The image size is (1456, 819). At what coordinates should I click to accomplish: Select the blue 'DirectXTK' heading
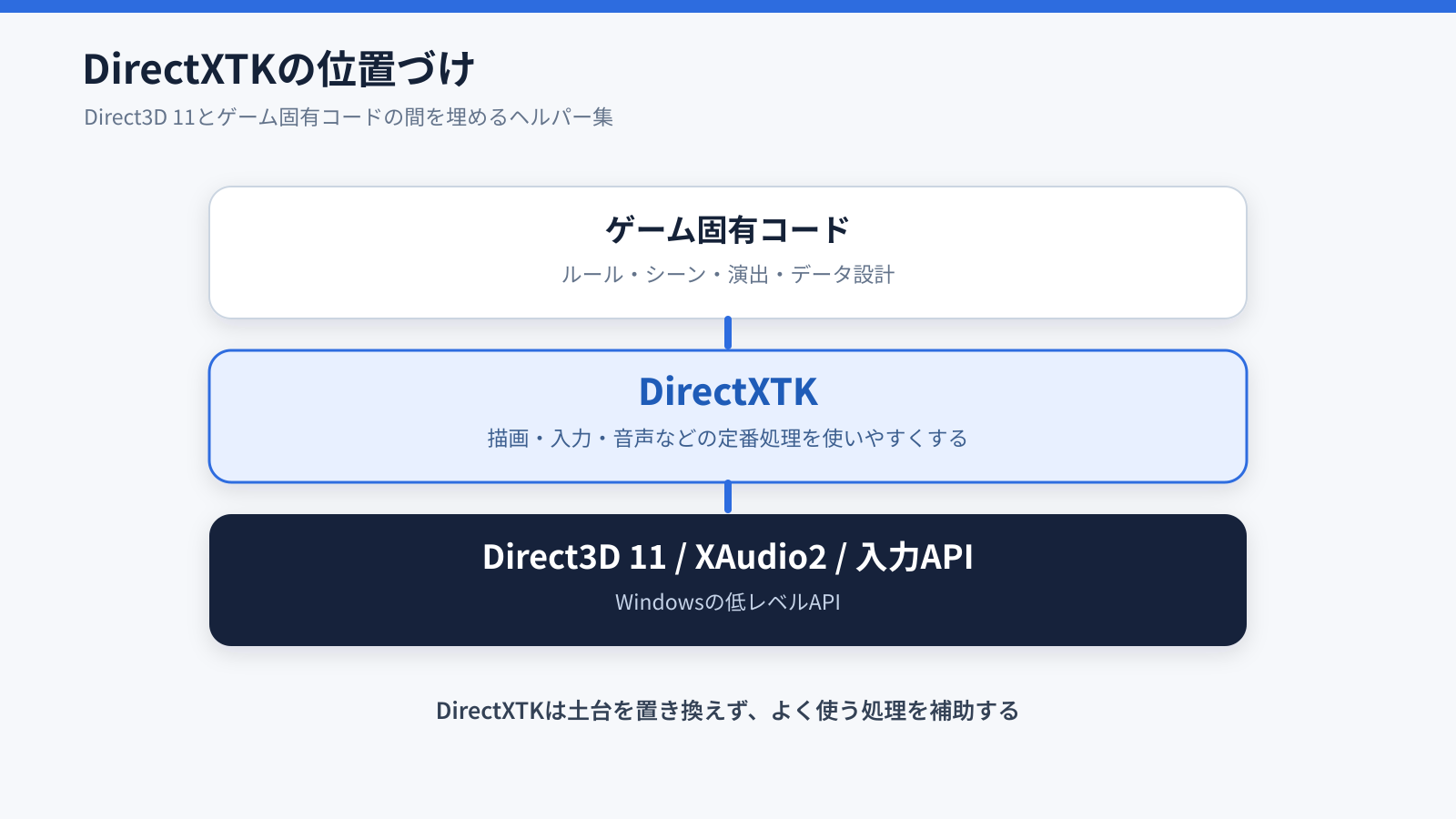click(x=728, y=392)
